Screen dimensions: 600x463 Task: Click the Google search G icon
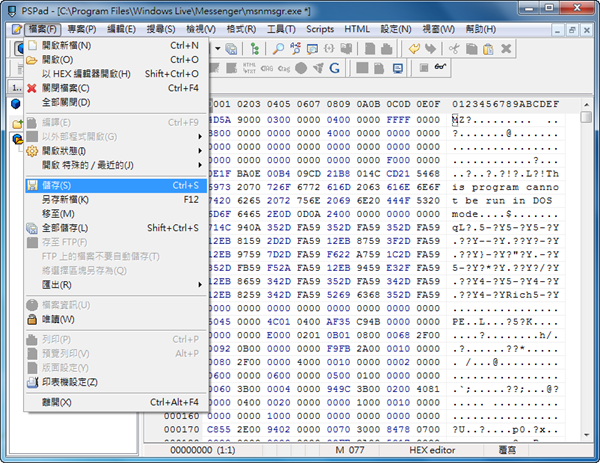[x=333, y=68]
